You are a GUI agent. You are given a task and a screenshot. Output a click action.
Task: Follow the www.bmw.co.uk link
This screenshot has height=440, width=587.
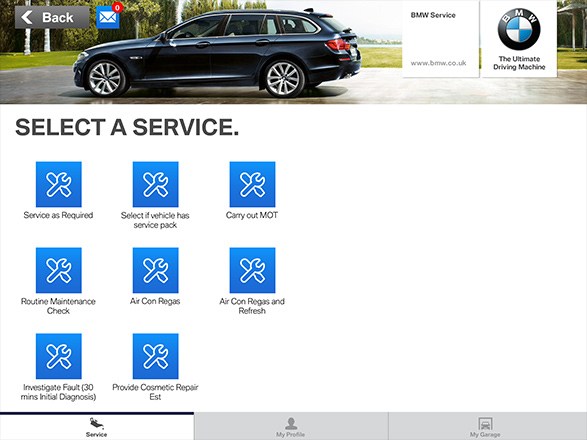coord(438,63)
